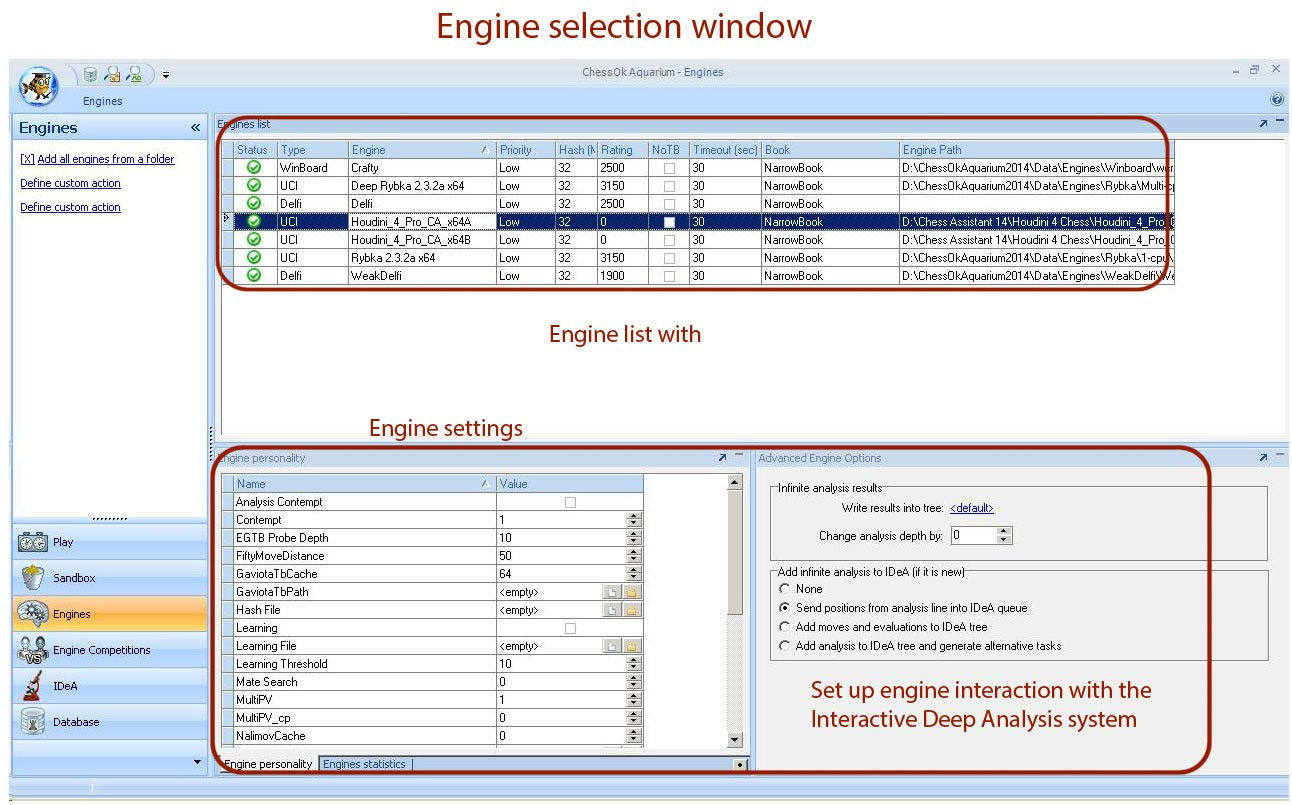
Task: Open the Play section icon in sidebar
Action: point(33,542)
